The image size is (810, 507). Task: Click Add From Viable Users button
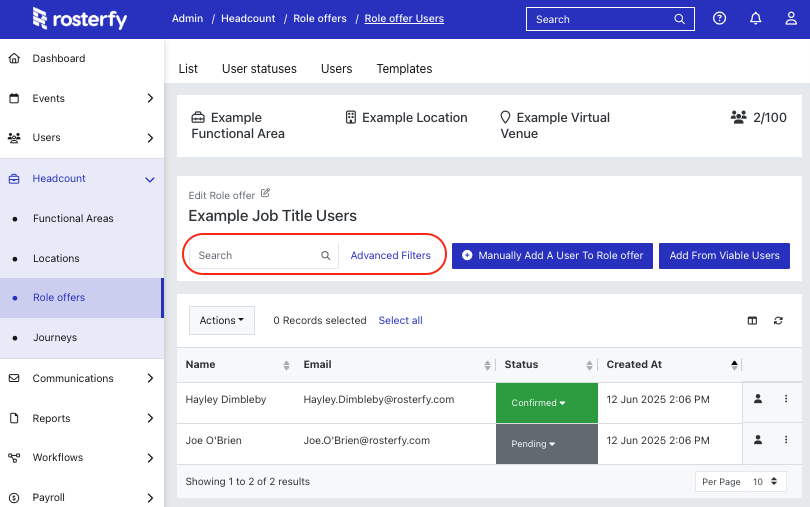724,256
